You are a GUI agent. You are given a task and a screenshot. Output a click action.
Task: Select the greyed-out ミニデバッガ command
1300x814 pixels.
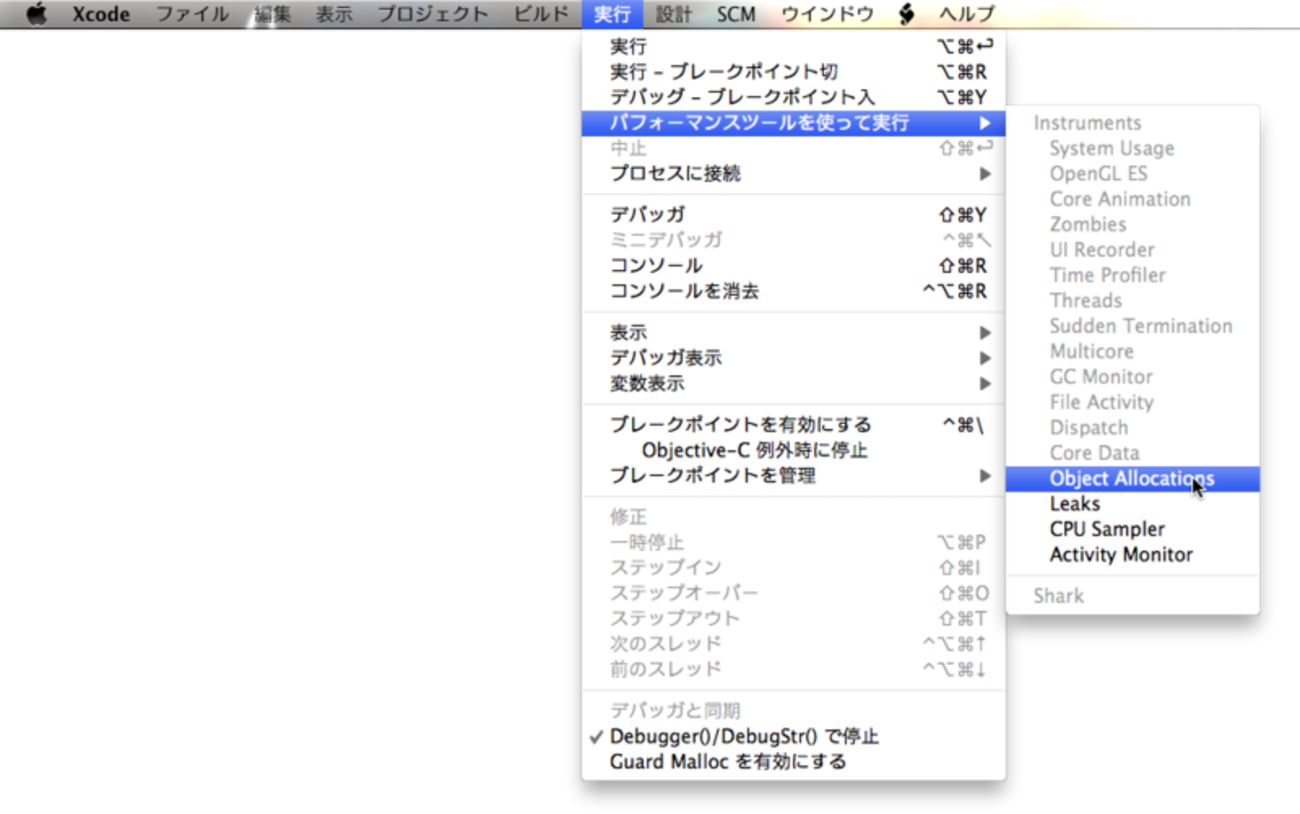pyautogui.click(x=794, y=240)
